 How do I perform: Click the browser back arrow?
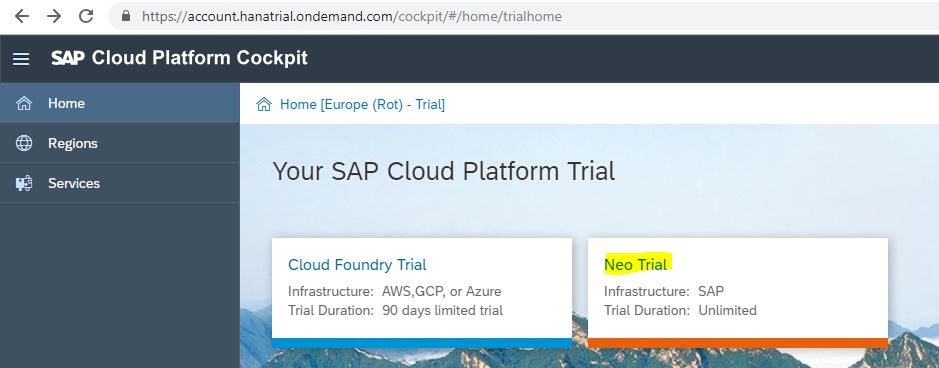click(22, 16)
